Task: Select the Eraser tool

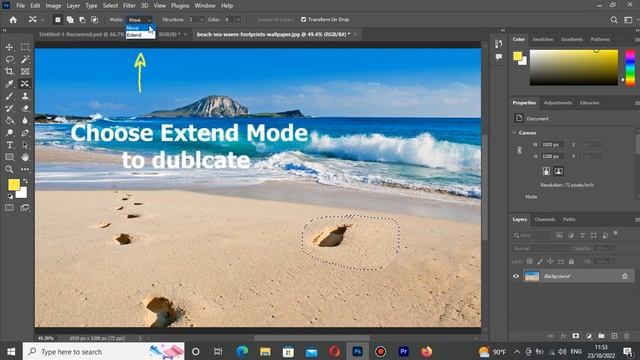Action: tap(25, 108)
